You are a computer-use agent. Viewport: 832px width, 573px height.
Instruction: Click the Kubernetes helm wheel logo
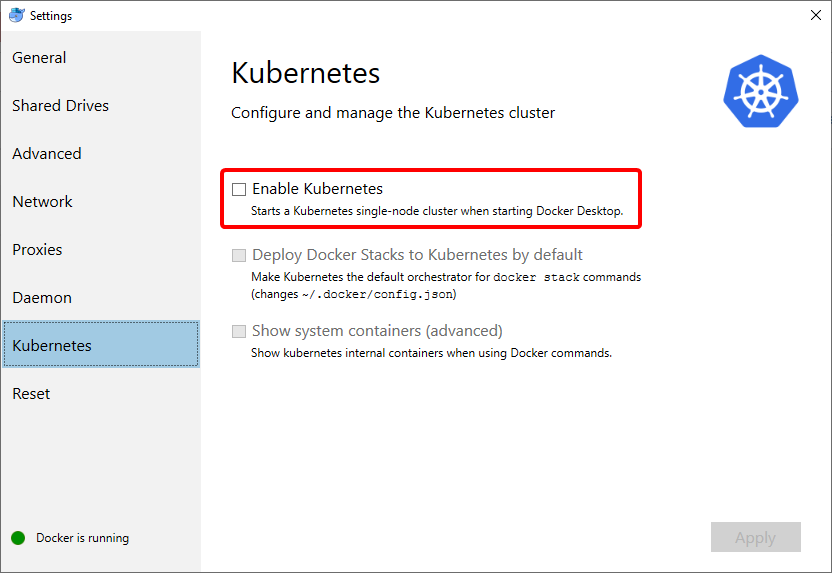point(761,91)
